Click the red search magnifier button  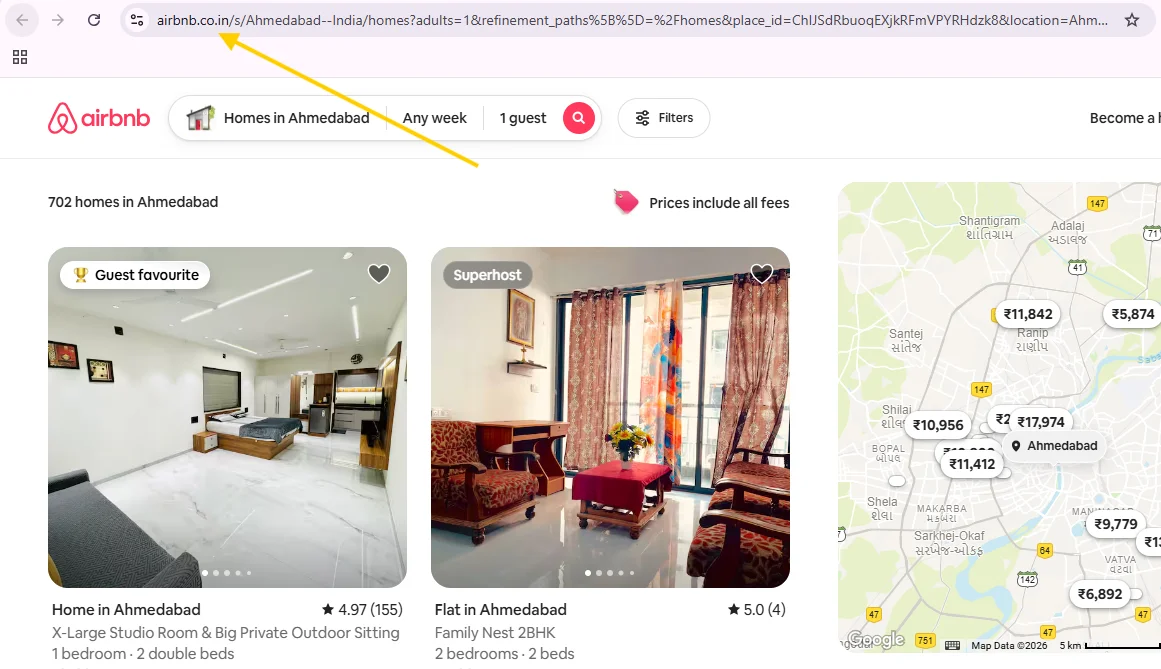tap(578, 117)
